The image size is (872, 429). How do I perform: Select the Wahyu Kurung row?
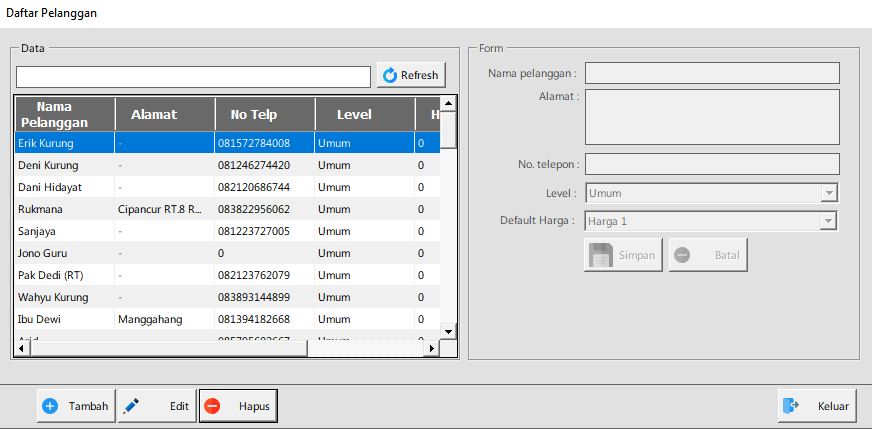click(x=227, y=297)
